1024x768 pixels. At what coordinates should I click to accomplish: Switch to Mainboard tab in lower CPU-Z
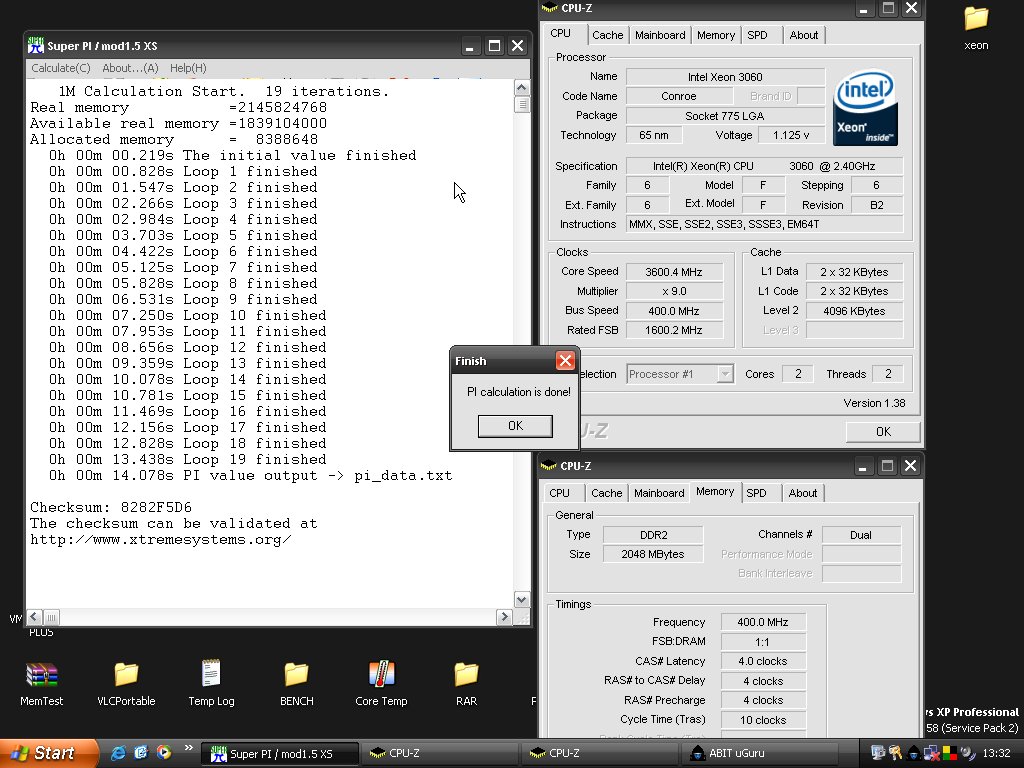click(x=659, y=493)
